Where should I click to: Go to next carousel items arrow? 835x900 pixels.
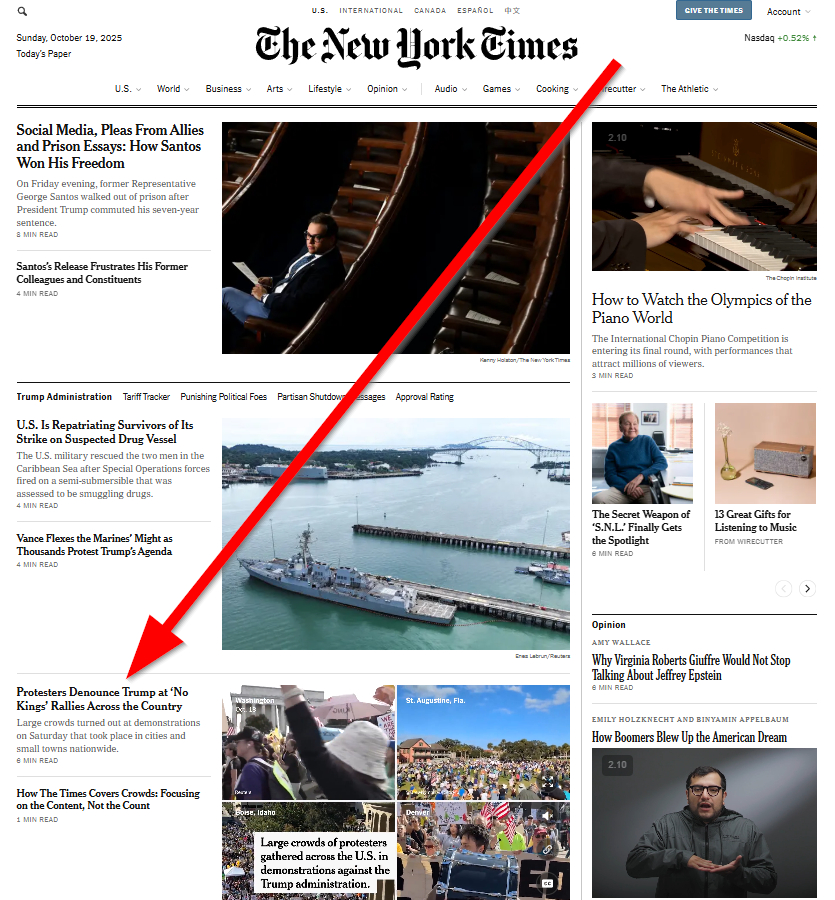pos(807,588)
